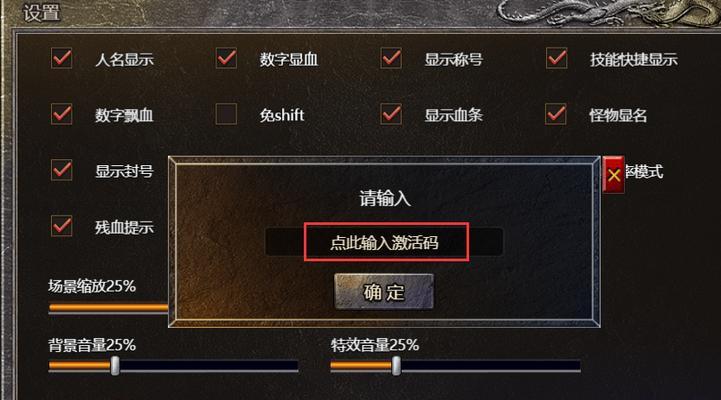Confirm with the 确定 button
Screen dimensions: 721x400
click(384, 291)
